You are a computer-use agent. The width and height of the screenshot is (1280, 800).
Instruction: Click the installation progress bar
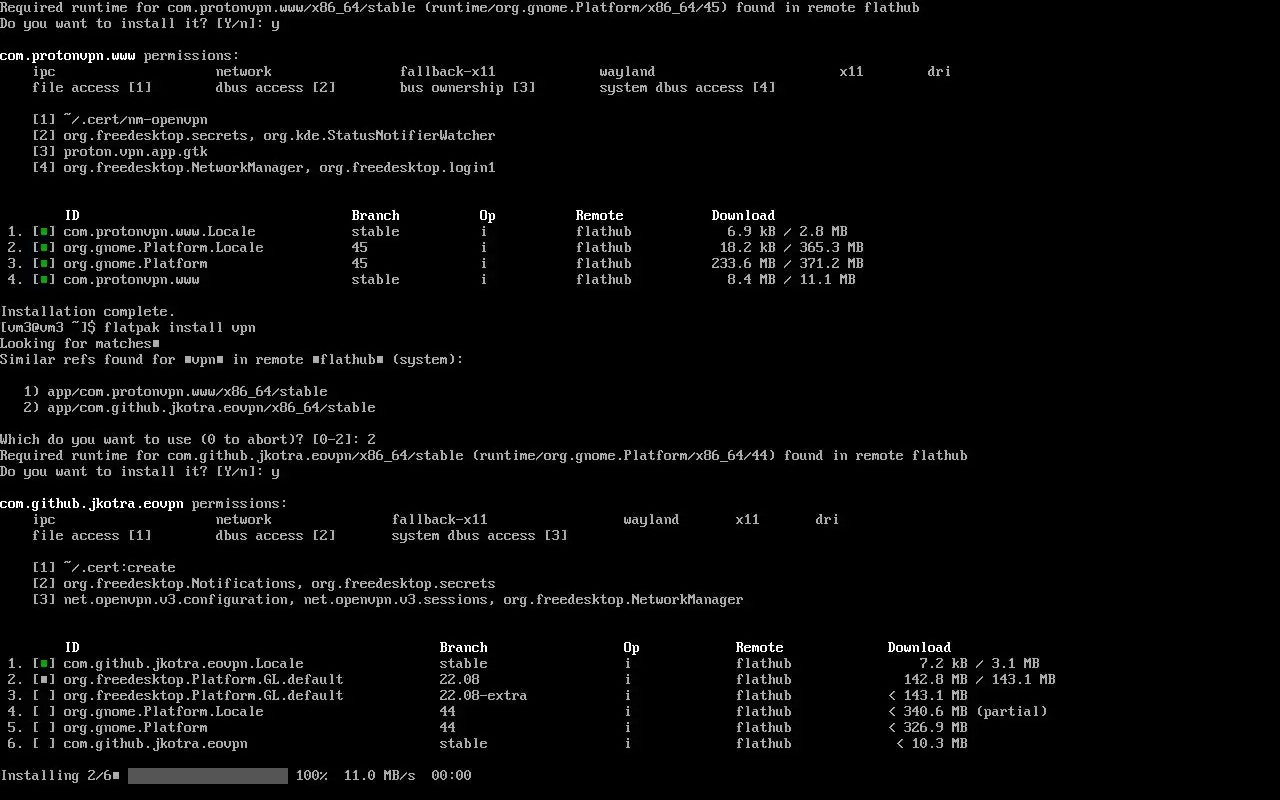point(208,776)
